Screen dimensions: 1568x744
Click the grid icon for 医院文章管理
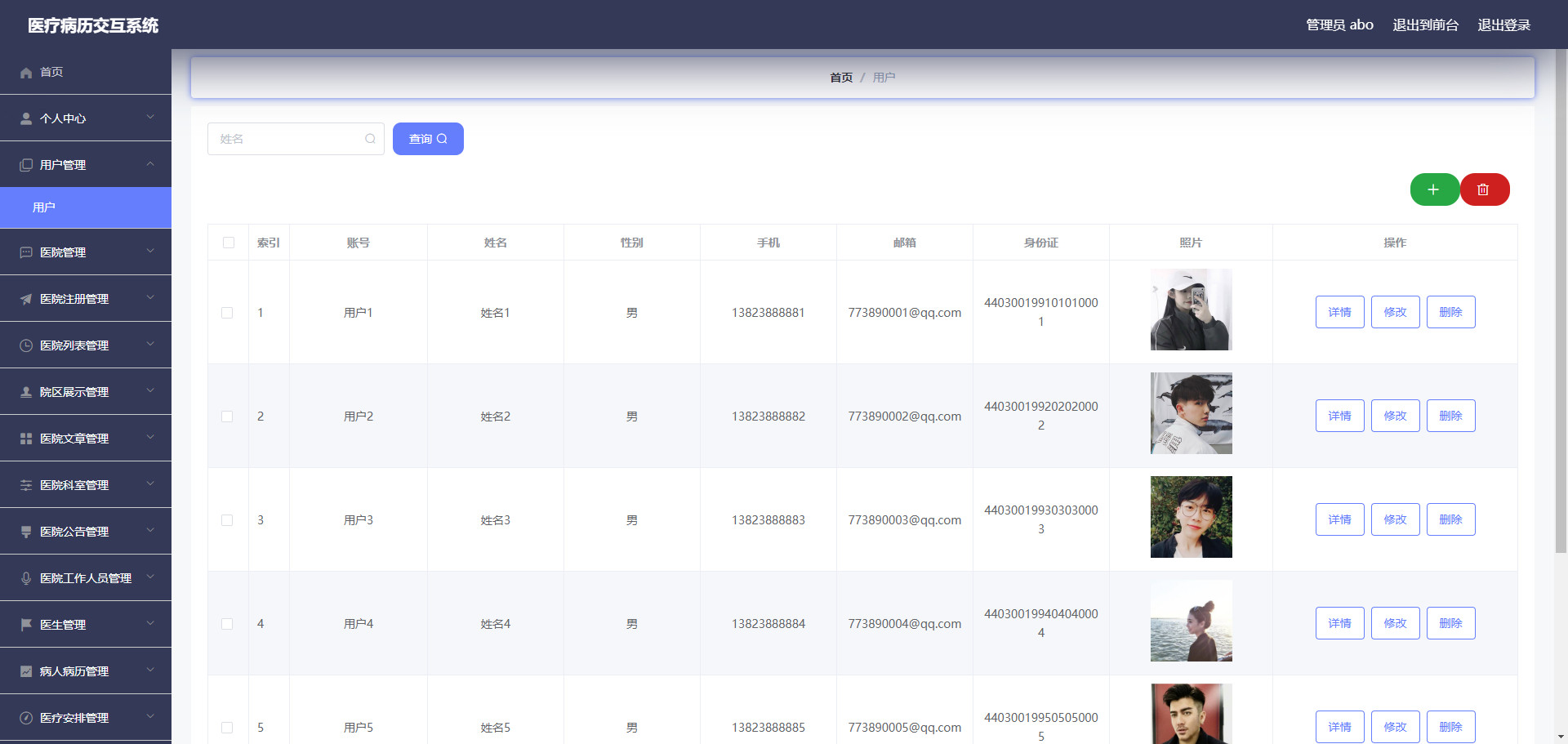pyautogui.click(x=26, y=439)
